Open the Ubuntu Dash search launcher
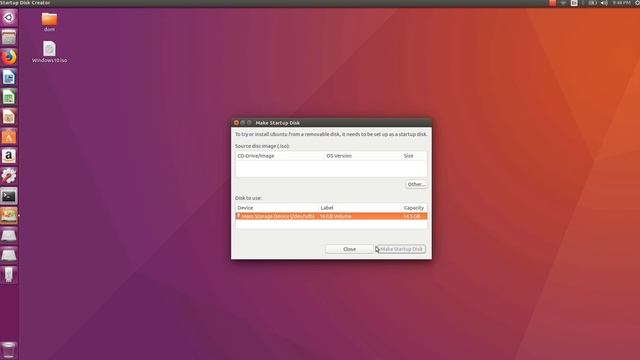640x360 pixels. pyautogui.click(x=9, y=18)
